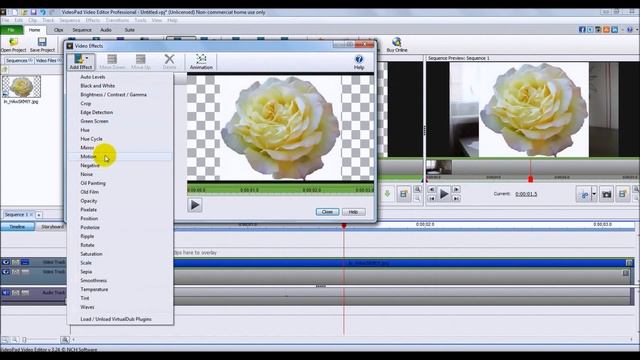
Task: Click the undo arrow in the title bar
Action: (x=43, y=12)
